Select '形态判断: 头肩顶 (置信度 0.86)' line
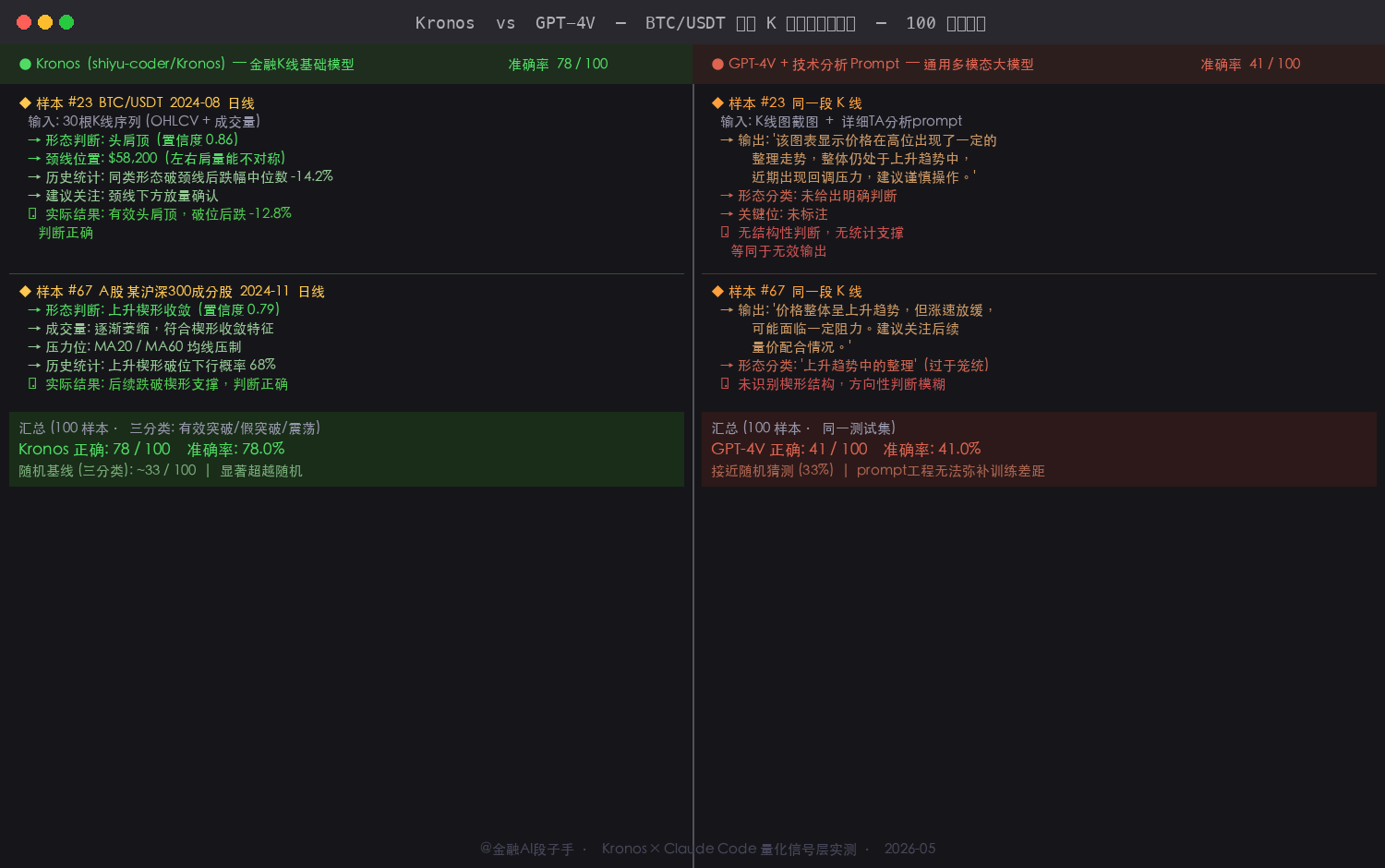This screenshot has width=1385, height=868. (x=133, y=139)
